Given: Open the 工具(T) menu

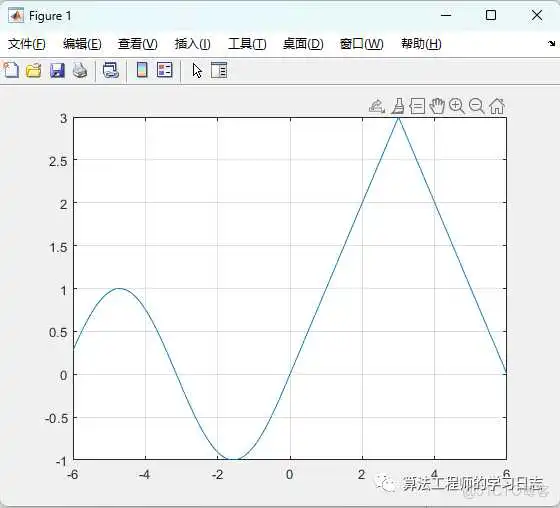Looking at the screenshot, I should point(247,44).
